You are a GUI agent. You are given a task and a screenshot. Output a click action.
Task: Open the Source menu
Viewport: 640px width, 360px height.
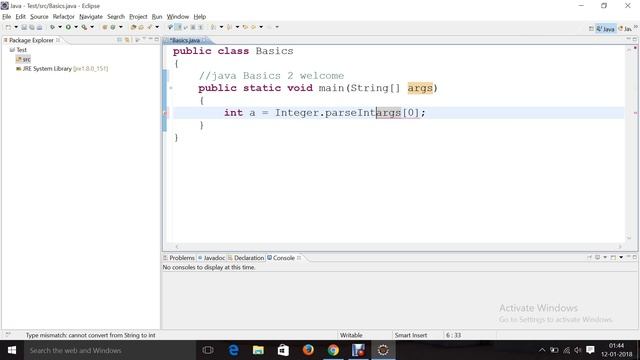39,17
